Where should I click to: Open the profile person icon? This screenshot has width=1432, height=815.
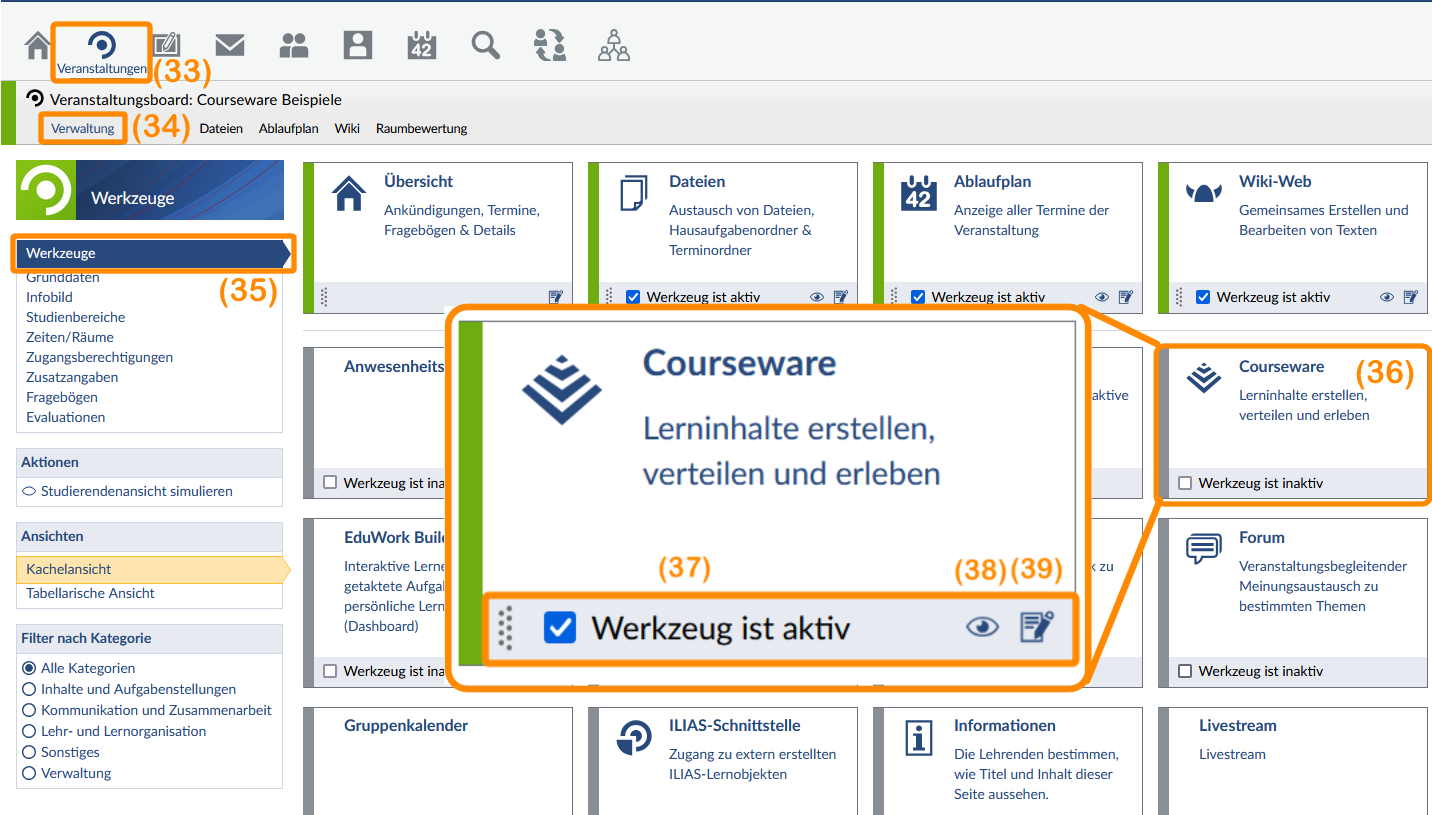[x=358, y=45]
